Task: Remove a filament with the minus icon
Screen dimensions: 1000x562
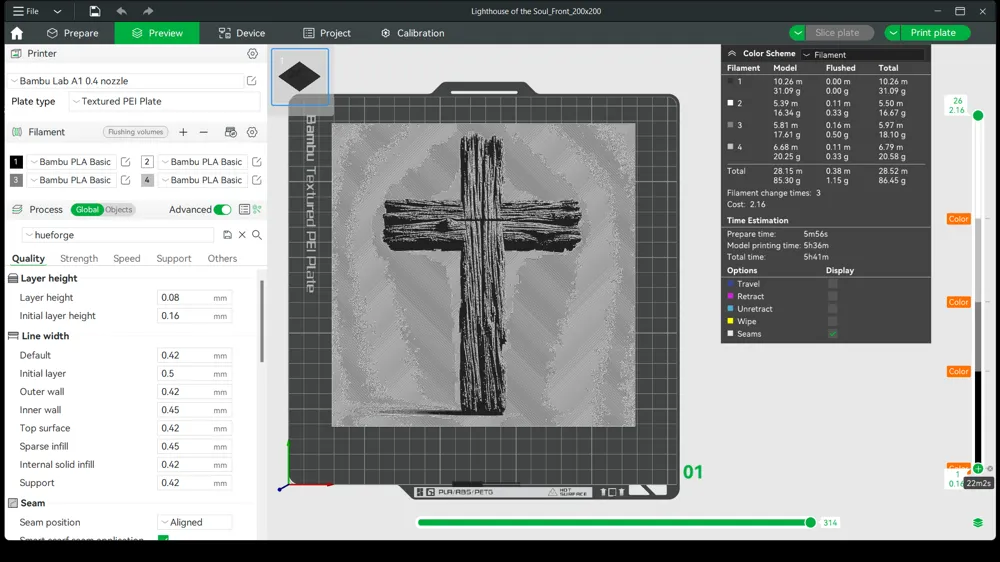Action: coord(203,132)
